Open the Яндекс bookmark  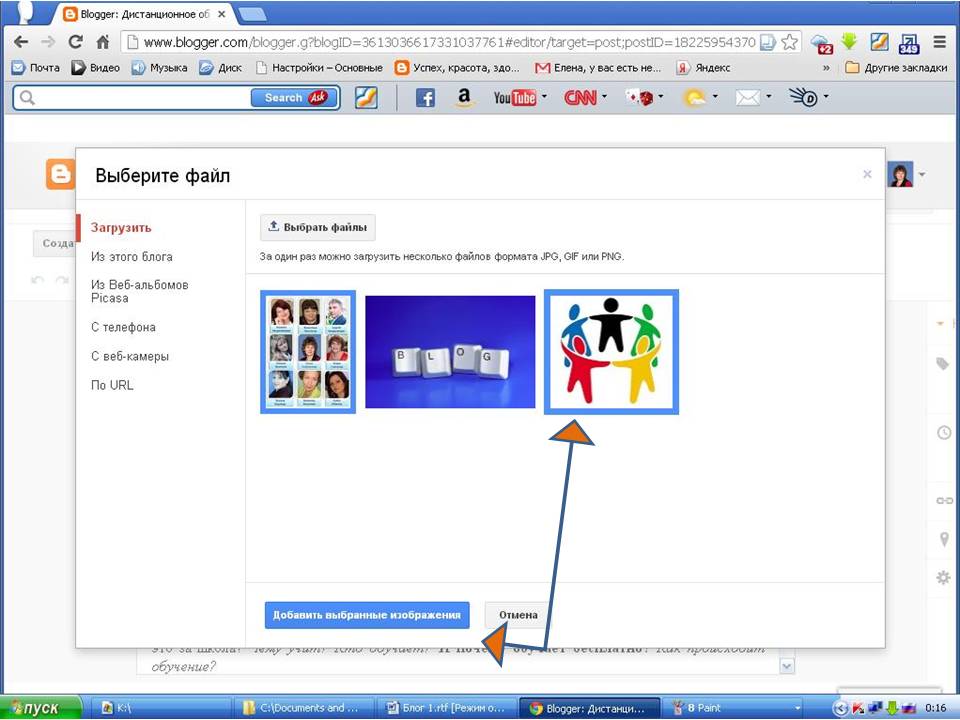703,68
